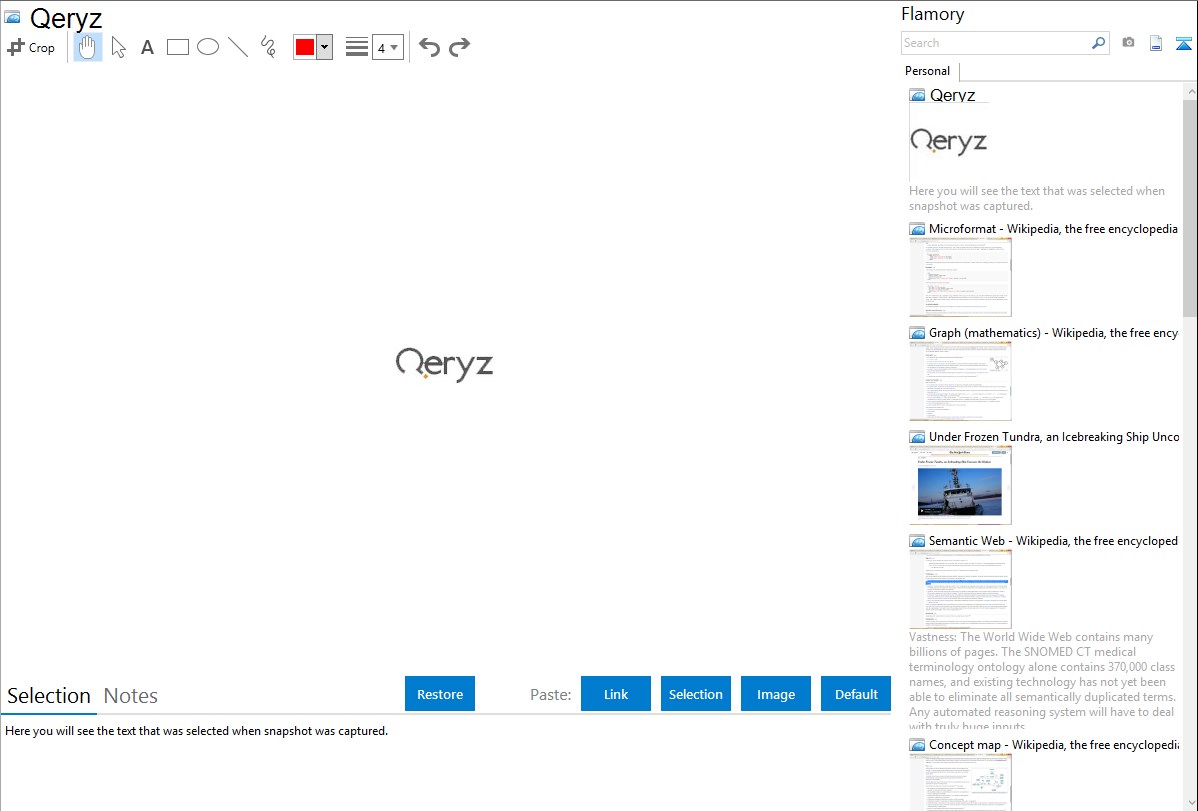This screenshot has height=811, width=1198.
Task: Select the Microformat - Wikipedia snapshot title
Action: [x=1053, y=229]
